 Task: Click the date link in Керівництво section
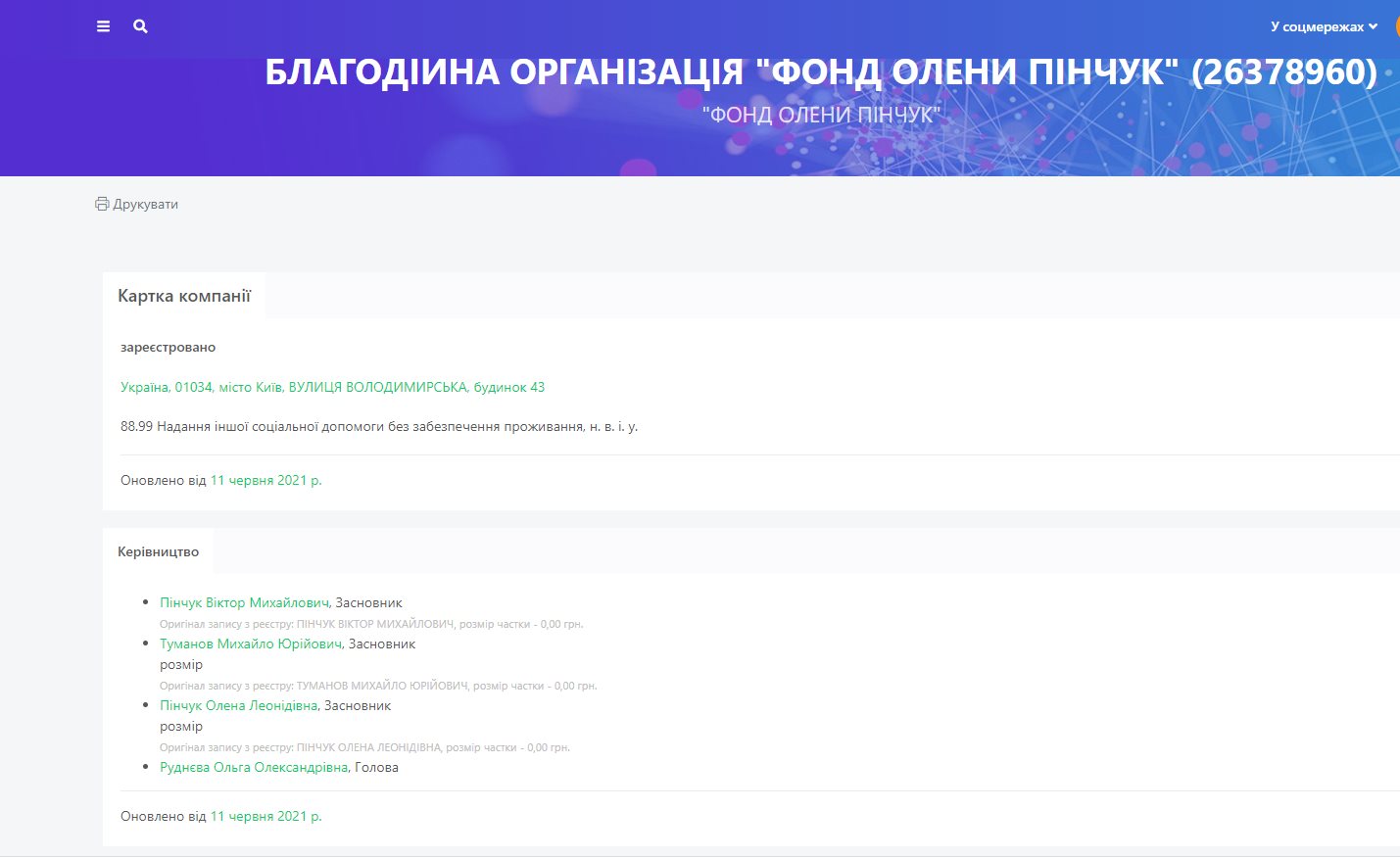[266, 816]
